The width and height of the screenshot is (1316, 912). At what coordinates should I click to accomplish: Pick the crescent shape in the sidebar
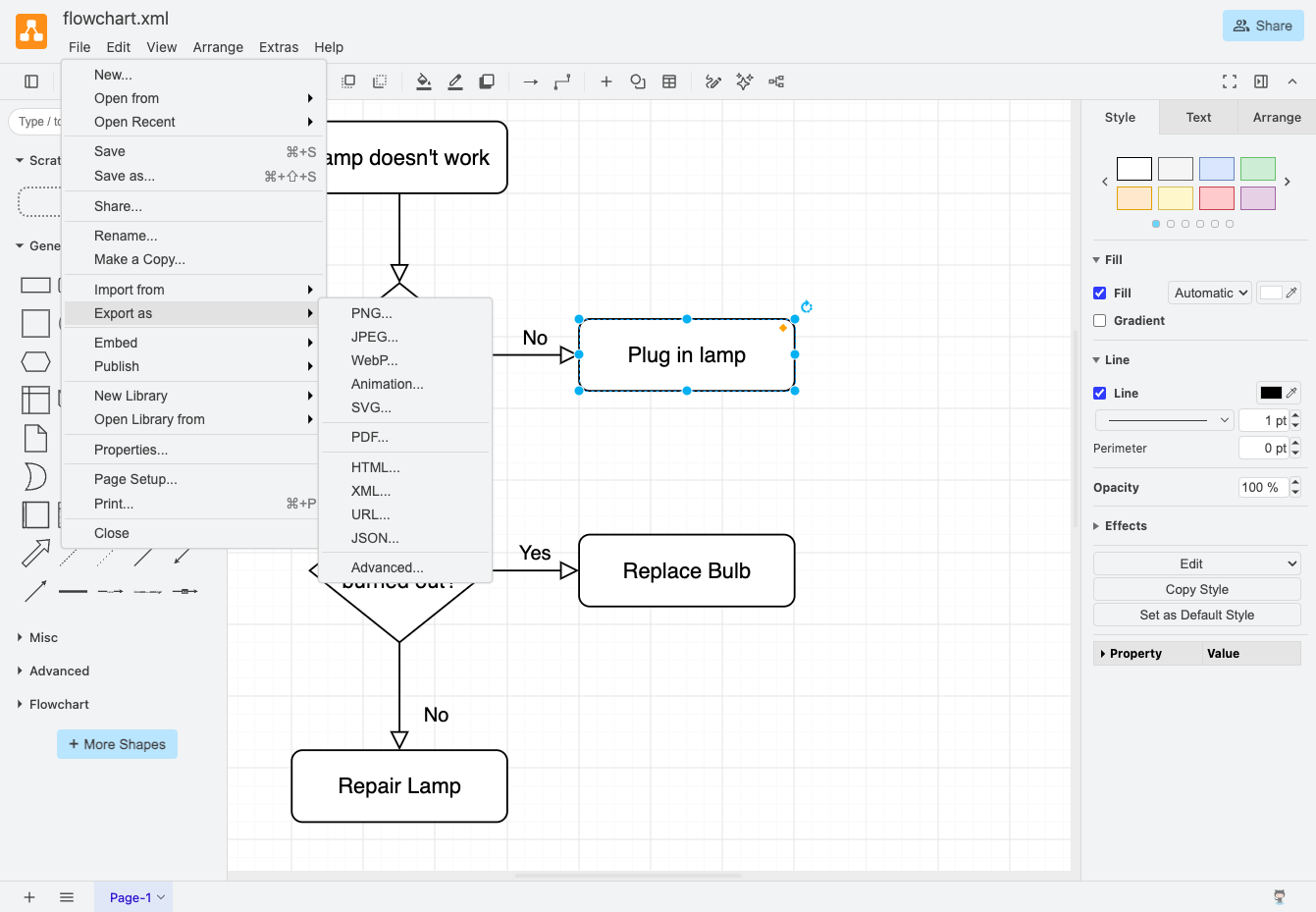point(35,476)
